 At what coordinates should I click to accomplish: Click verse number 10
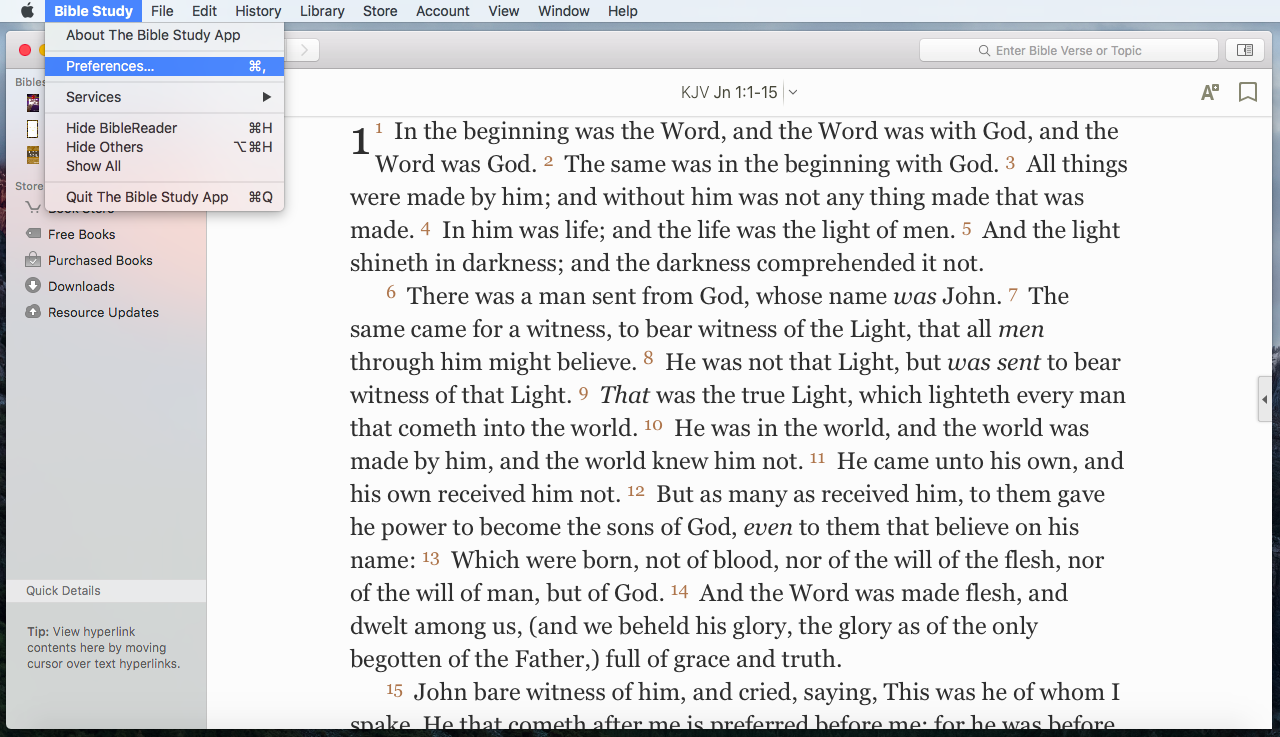(653, 425)
